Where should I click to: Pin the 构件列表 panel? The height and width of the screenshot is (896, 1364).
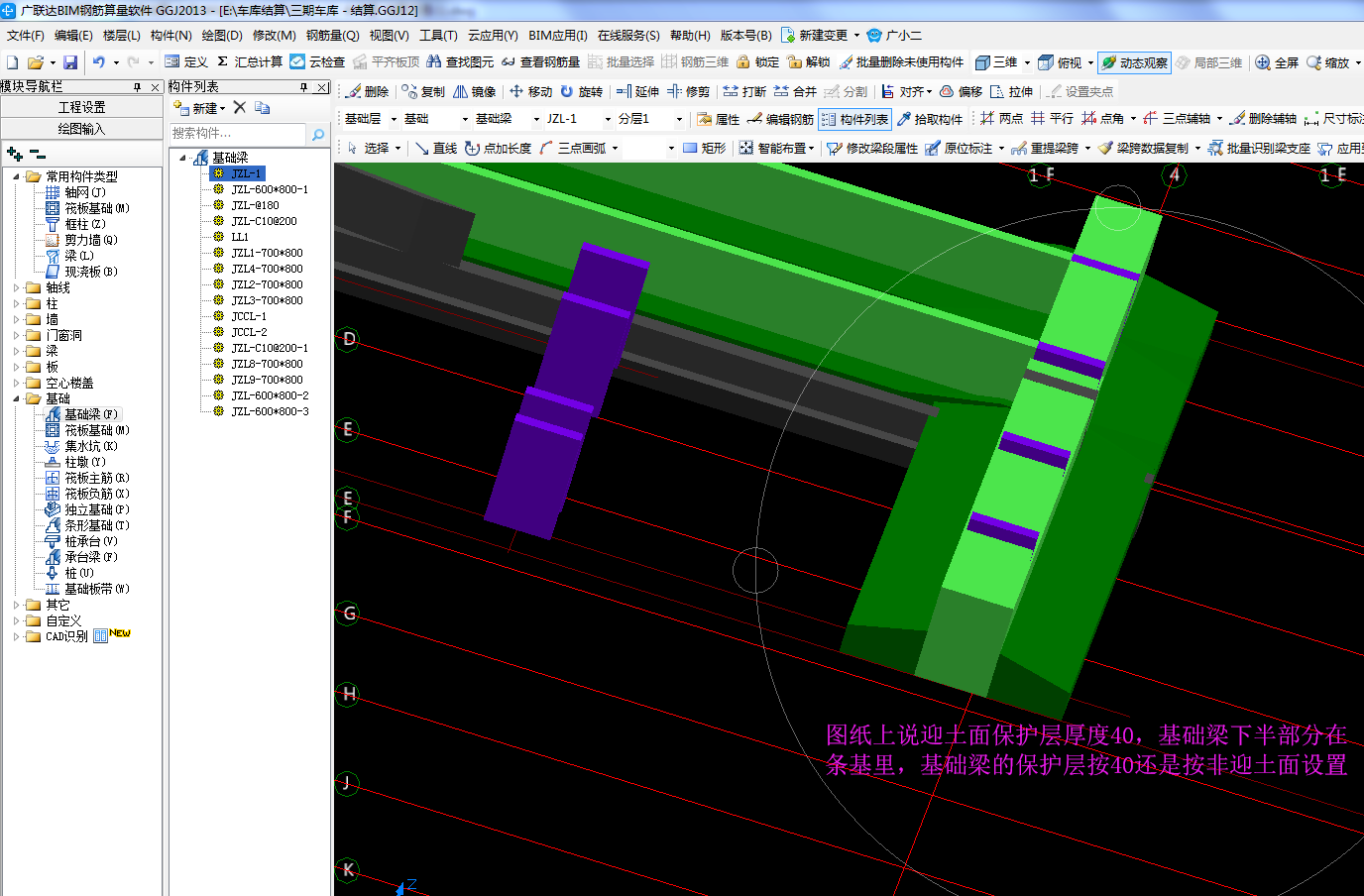coord(304,87)
